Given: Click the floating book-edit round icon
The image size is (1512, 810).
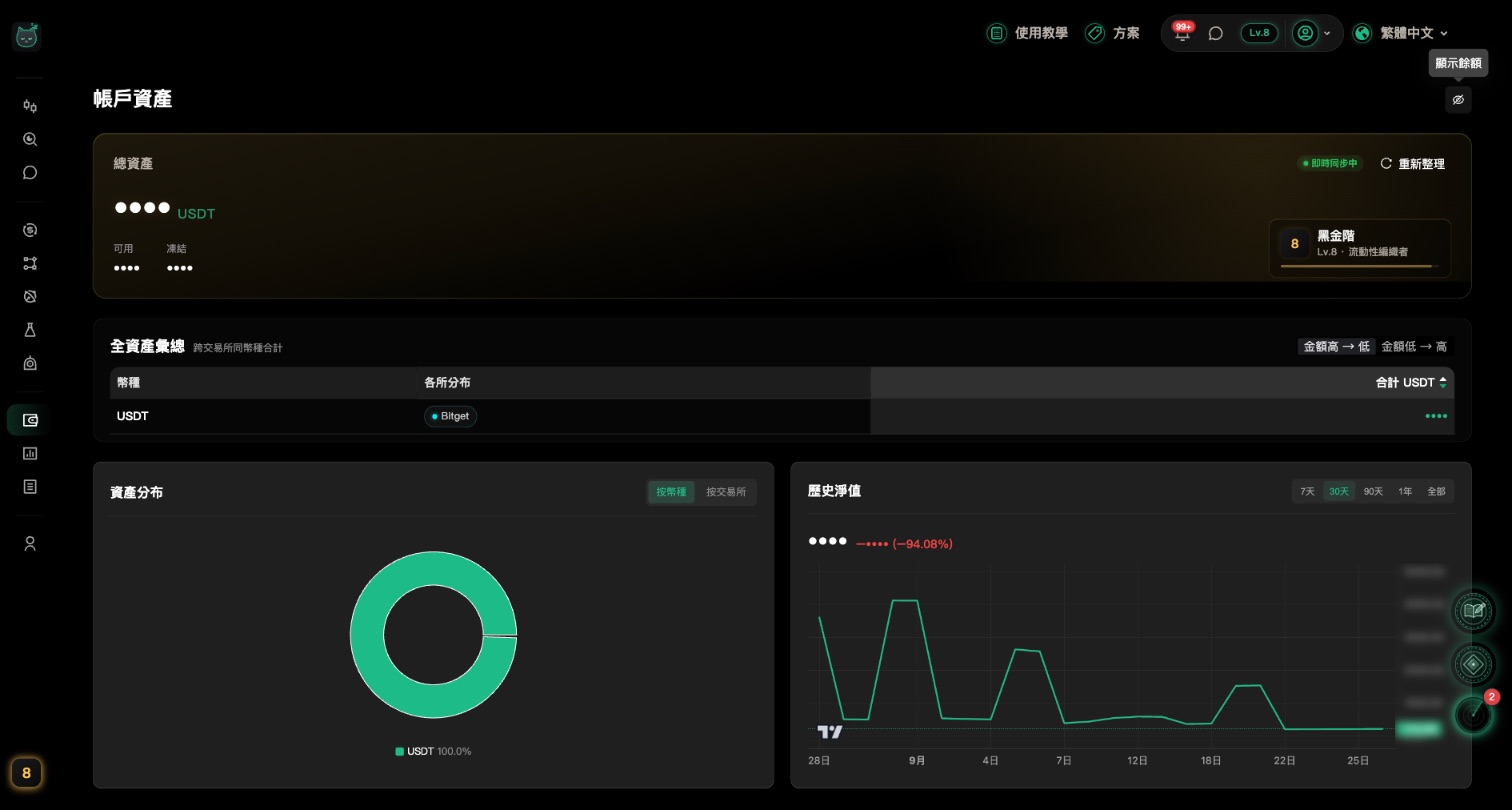Looking at the screenshot, I should (1473, 610).
